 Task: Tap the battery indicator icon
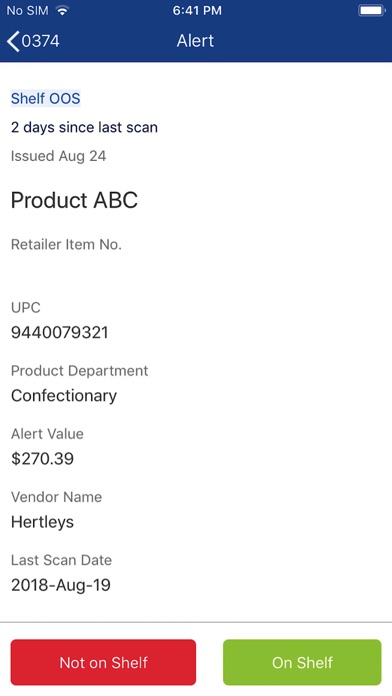[x=372, y=11]
